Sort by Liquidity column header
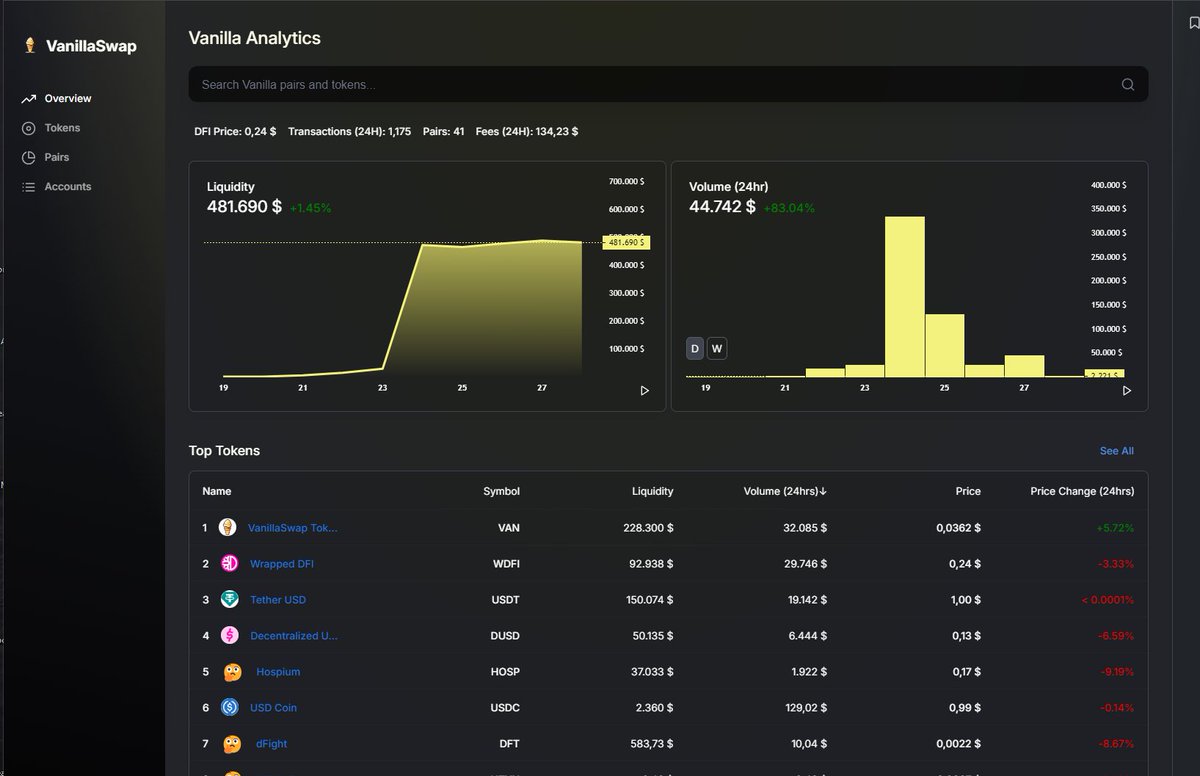 [653, 491]
